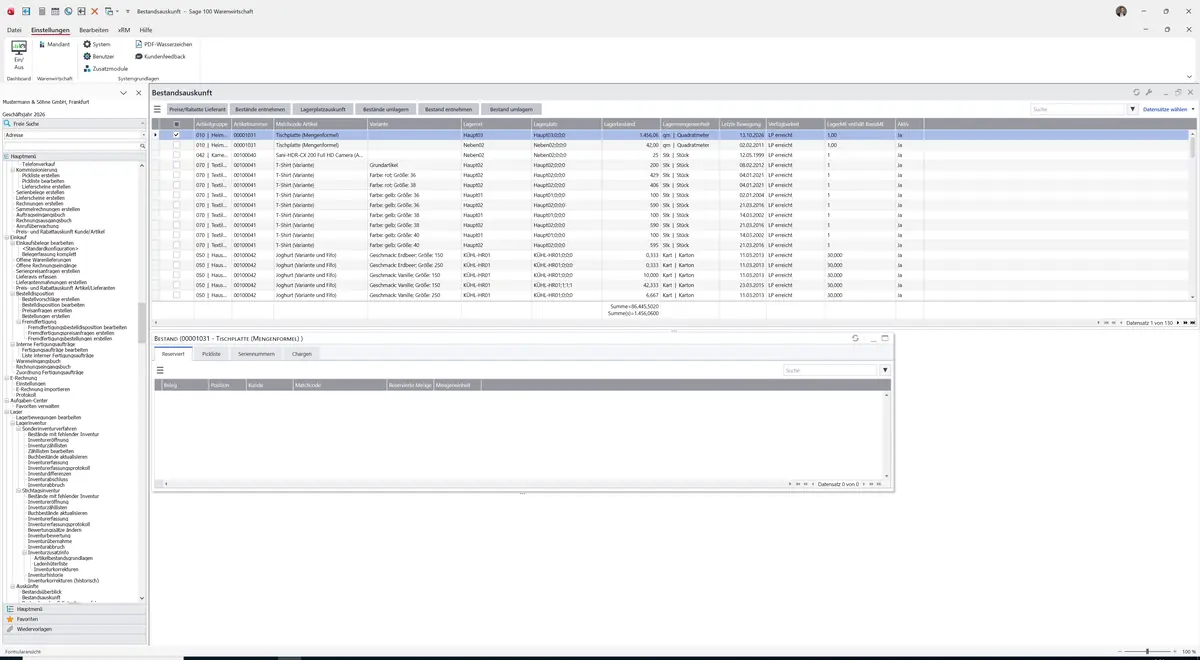The height and width of the screenshot is (660, 1200).
Task: Open Kundenfeedback from the ribbon
Action: (160, 56)
